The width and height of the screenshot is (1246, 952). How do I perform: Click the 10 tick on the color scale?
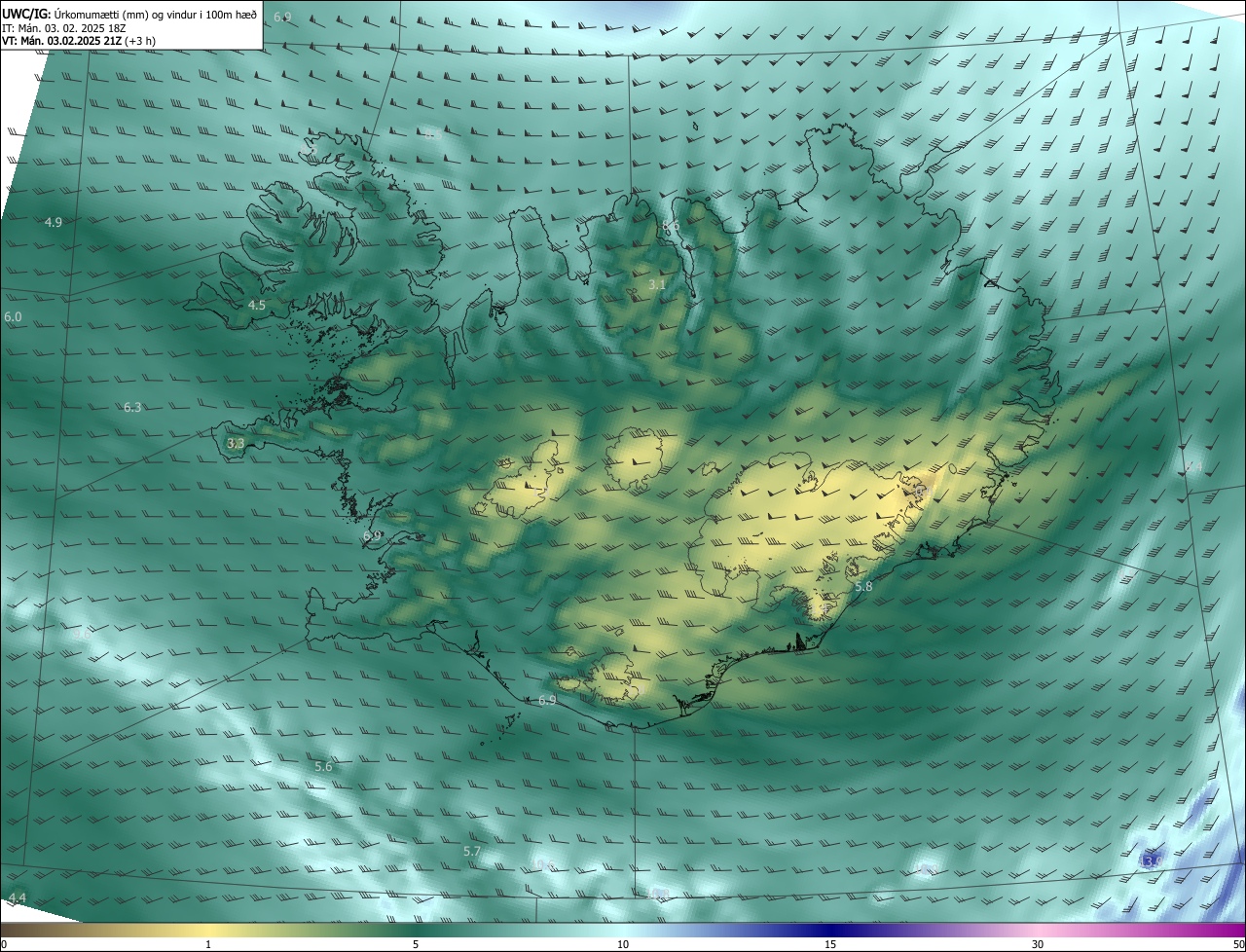point(623,944)
